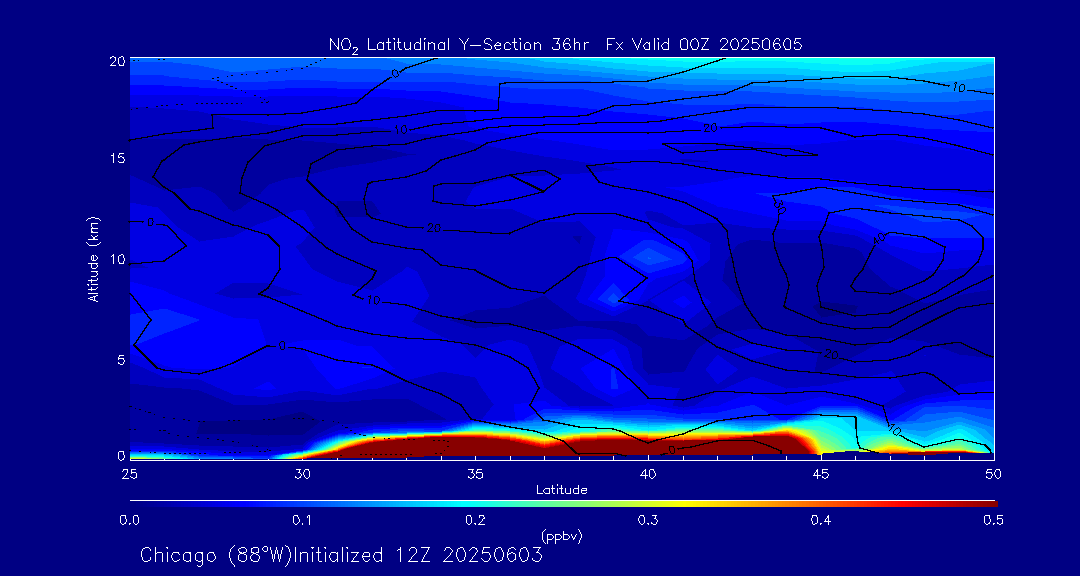Select the '(ppbv)' units label under the colorbar

coord(562,537)
